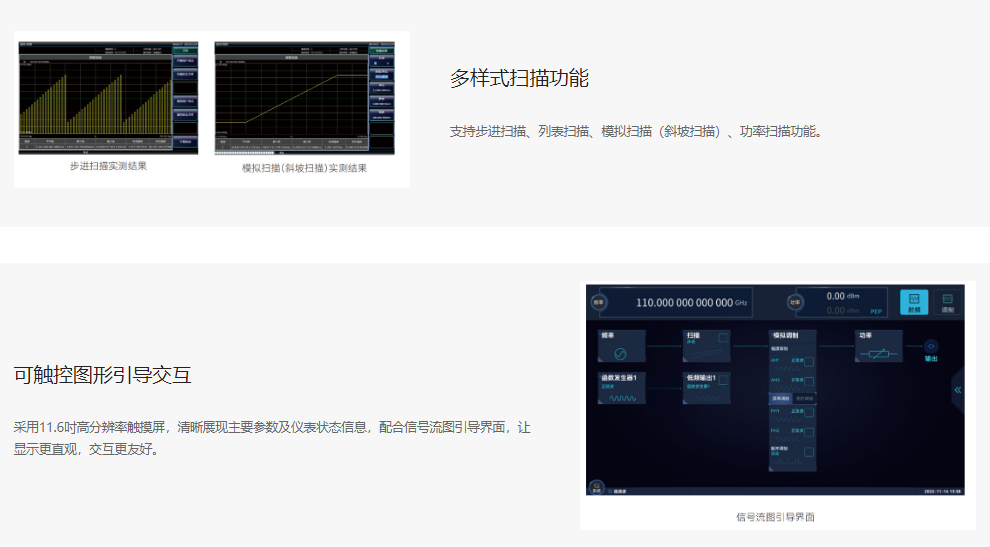Click the round 频率 frequency knob icon

pos(599,301)
